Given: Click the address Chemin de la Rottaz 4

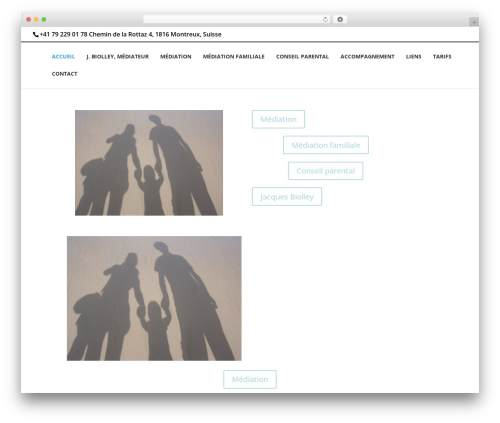Looking at the screenshot, I should pyautogui.click(x=121, y=34).
